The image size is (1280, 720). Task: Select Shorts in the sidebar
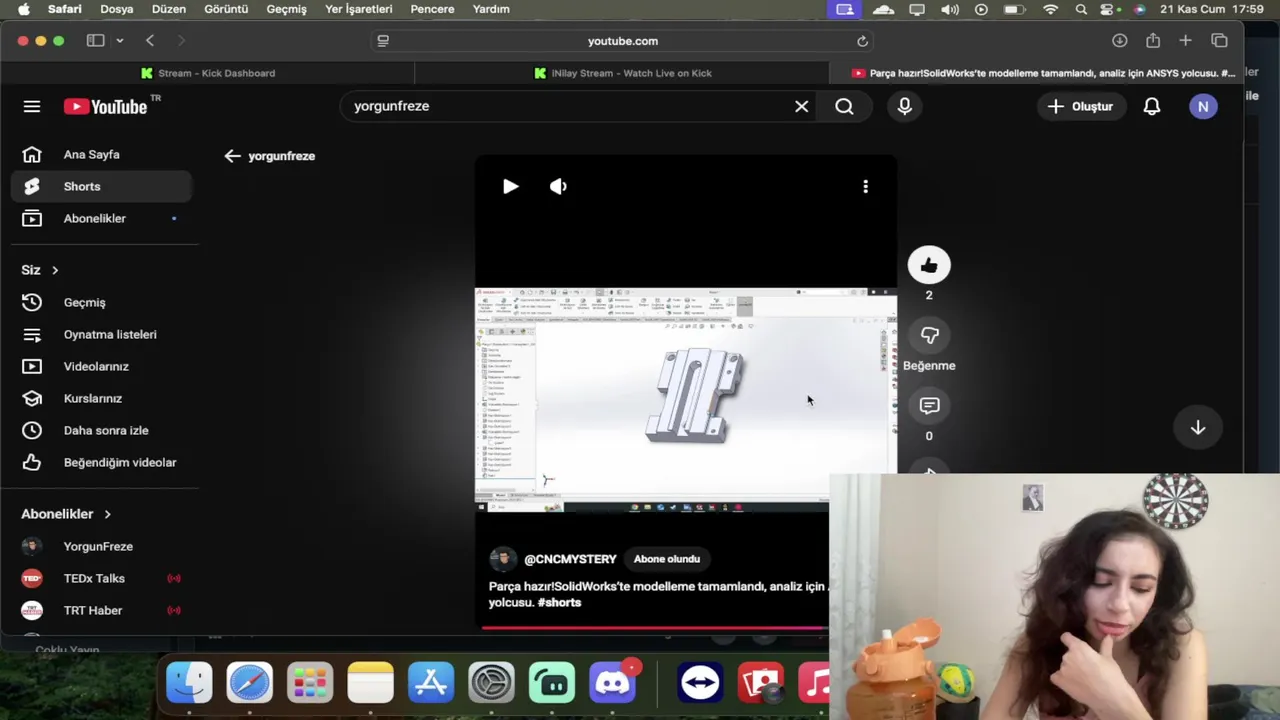tap(101, 186)
